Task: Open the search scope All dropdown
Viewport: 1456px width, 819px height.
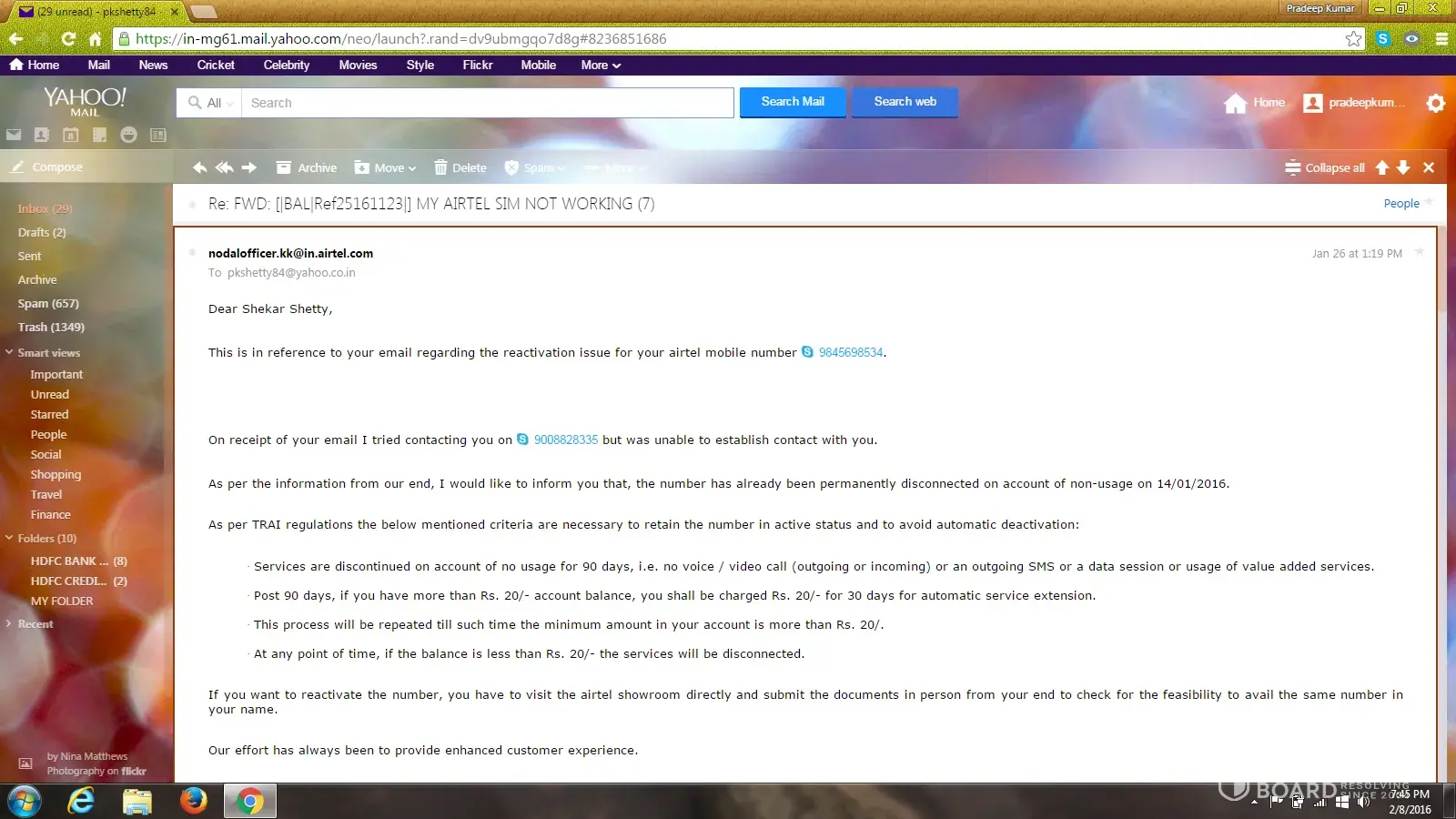Action: coord(210,103)
